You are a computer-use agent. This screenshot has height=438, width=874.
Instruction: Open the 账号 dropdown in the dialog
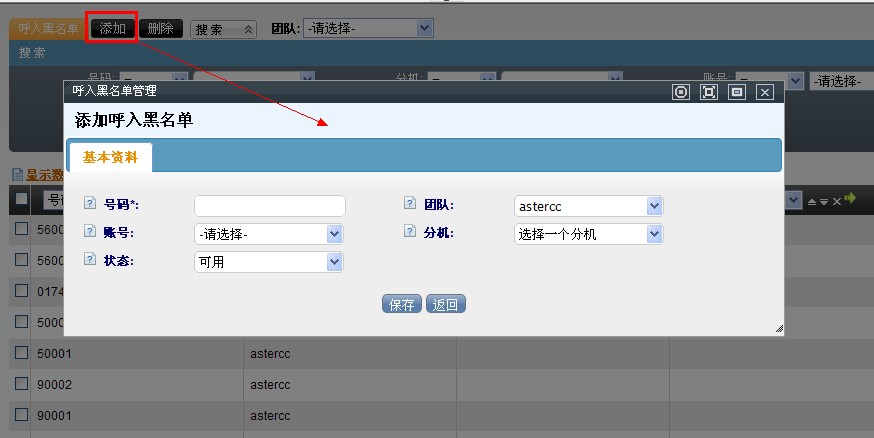click(x=269, y=234)
